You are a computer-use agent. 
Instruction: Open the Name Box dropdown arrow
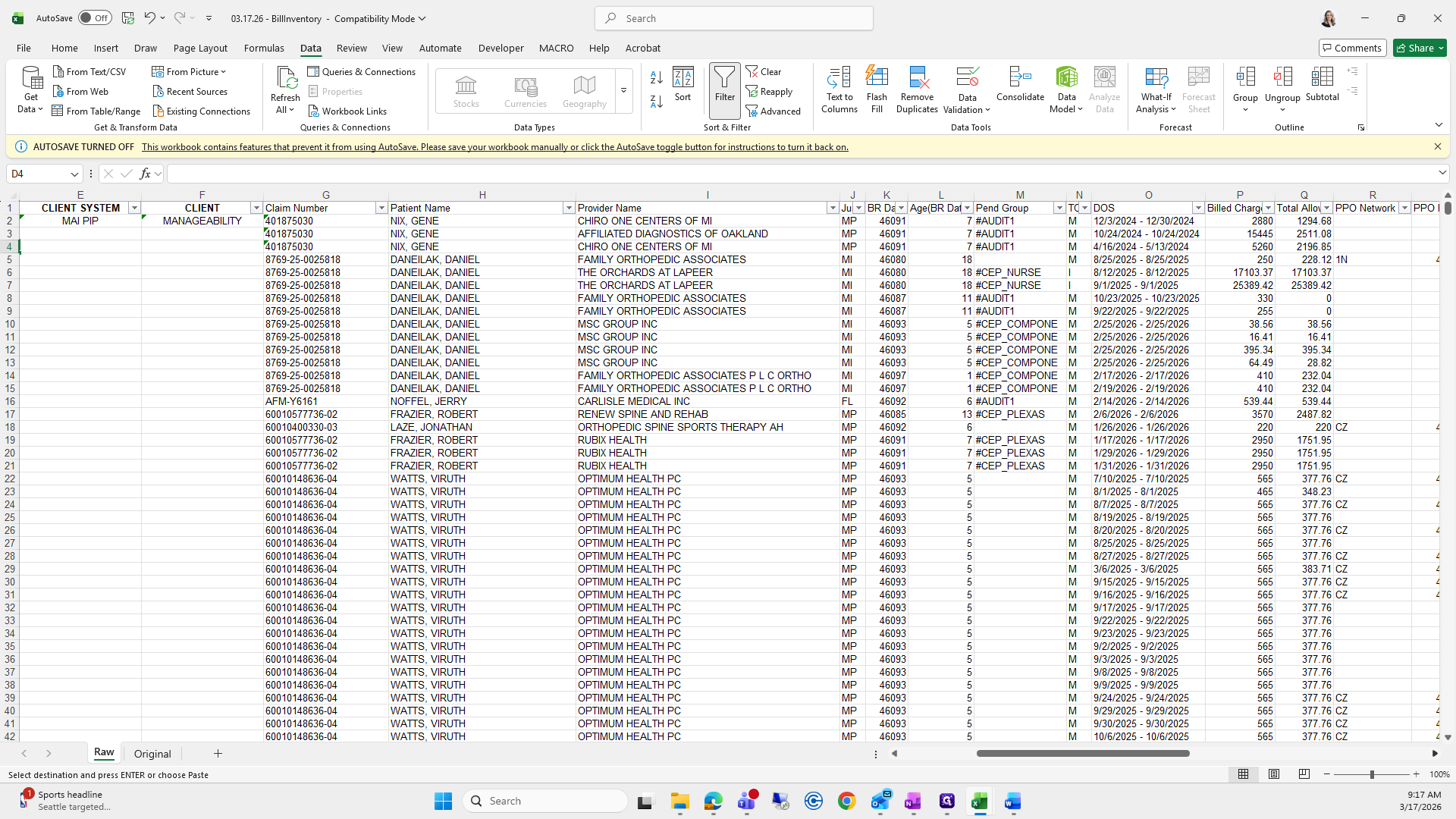(x=74, y=174)
